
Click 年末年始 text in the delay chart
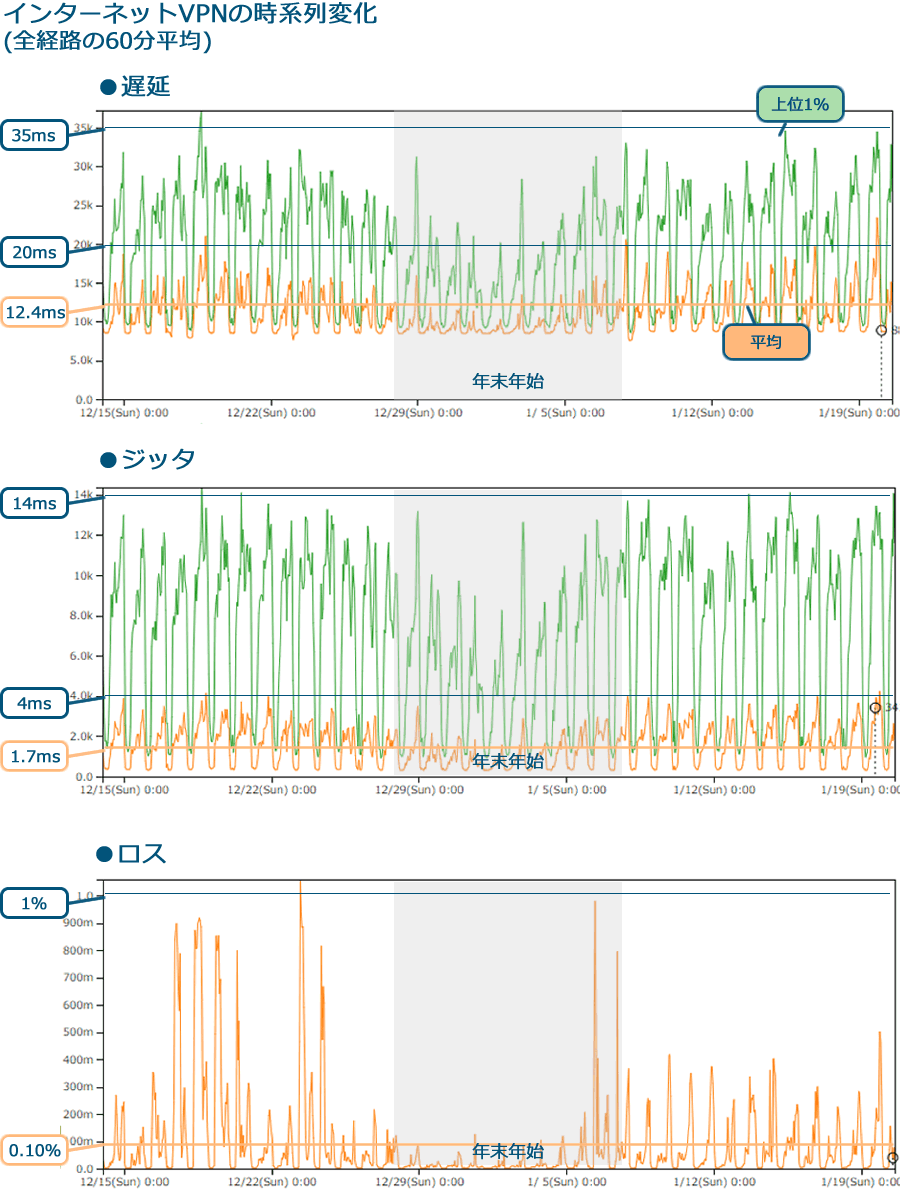click(x=508, y=381)
